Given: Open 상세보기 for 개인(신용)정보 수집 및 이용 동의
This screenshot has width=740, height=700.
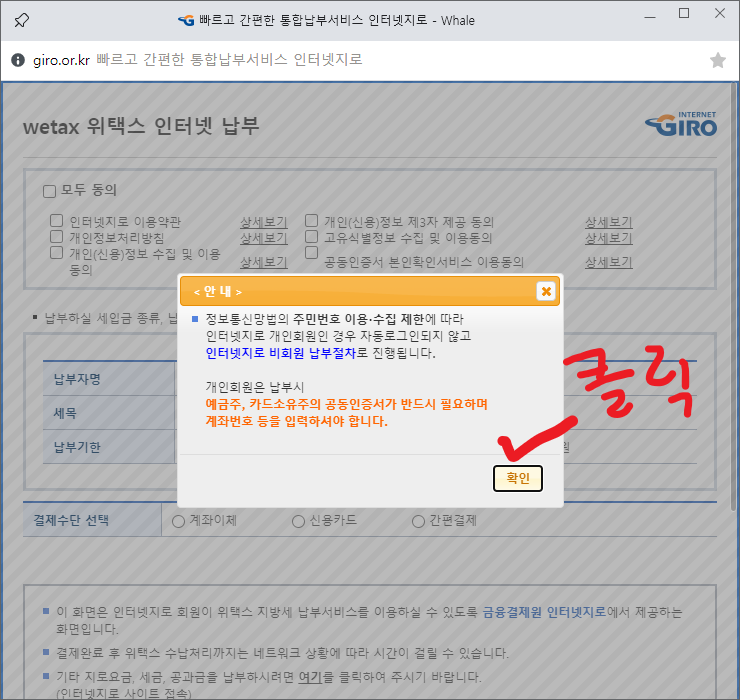Looking at the screenshot, I should [264, 262].
